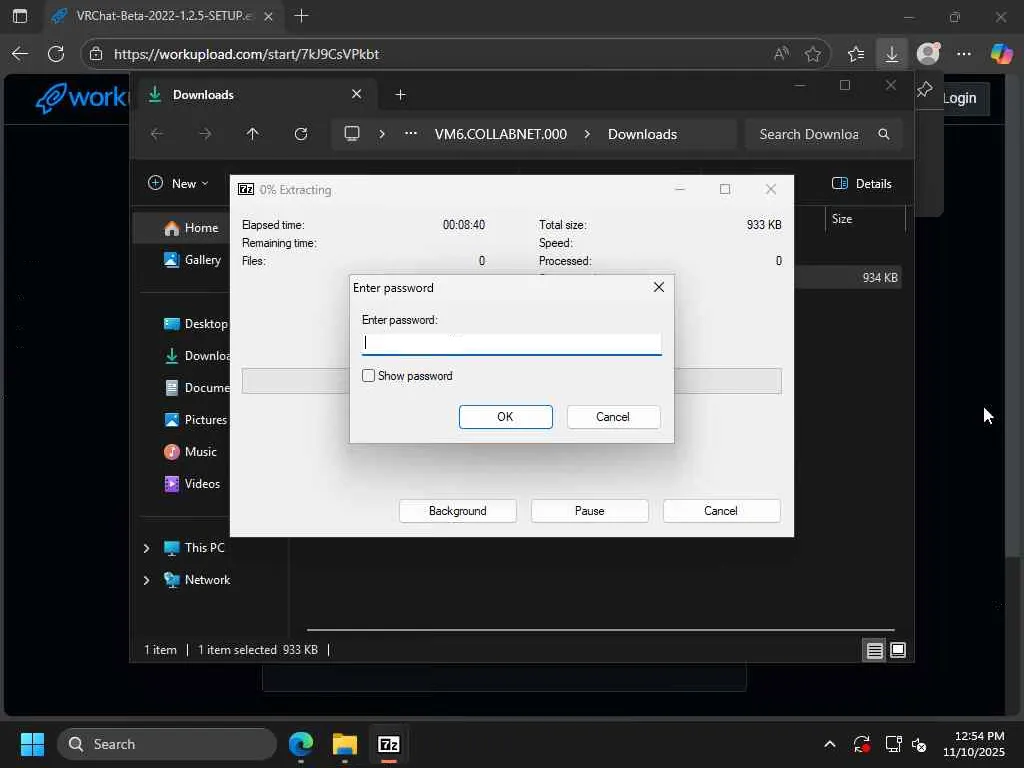The height and width of the screenshot is (768, 1024).
Task: Open 7-Zip from the taskbar
Action: 389,744
